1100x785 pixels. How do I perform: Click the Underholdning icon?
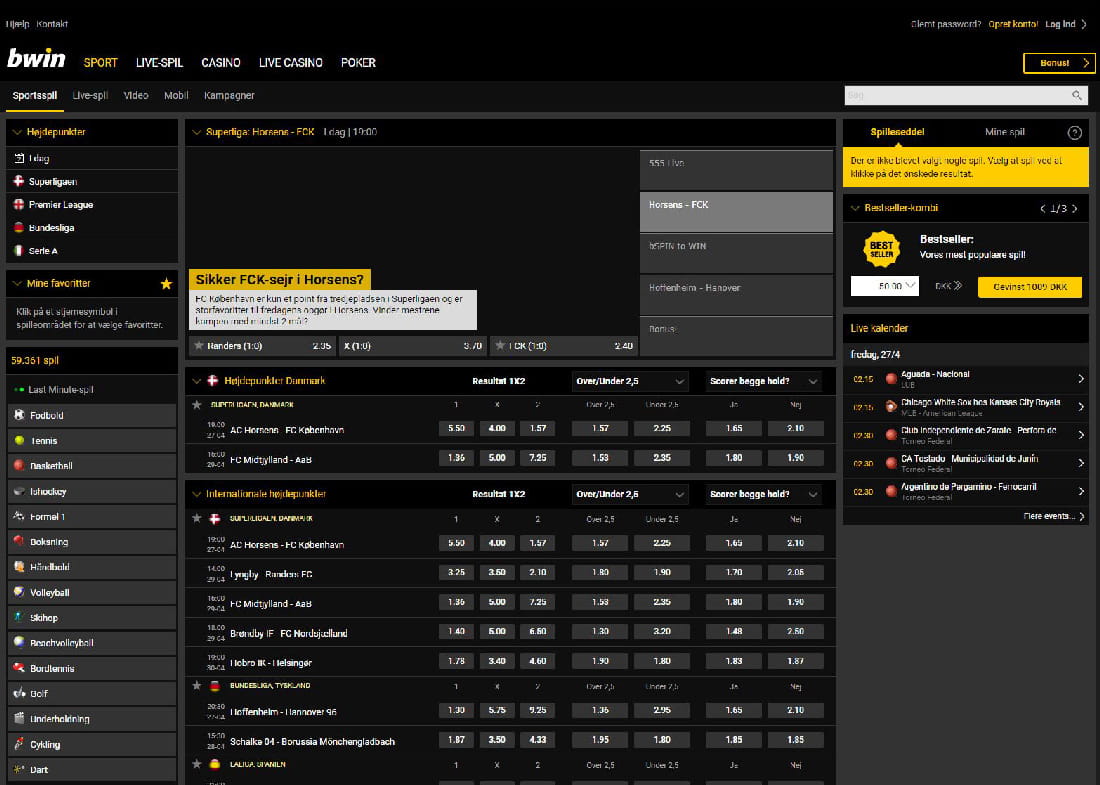tap(20, 718)
